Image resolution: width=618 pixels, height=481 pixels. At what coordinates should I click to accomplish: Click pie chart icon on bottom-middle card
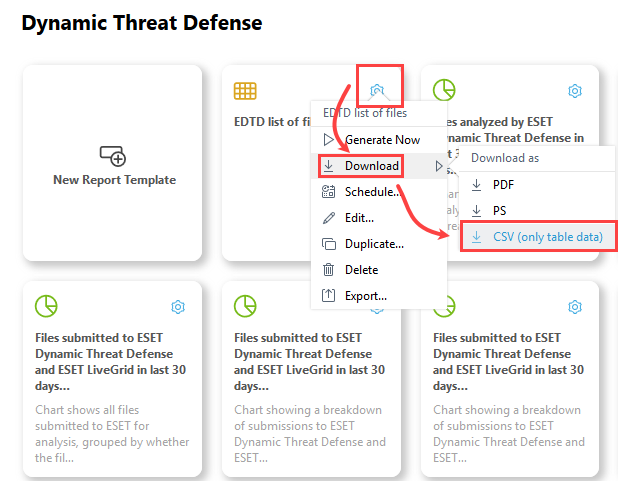point(245,306)
